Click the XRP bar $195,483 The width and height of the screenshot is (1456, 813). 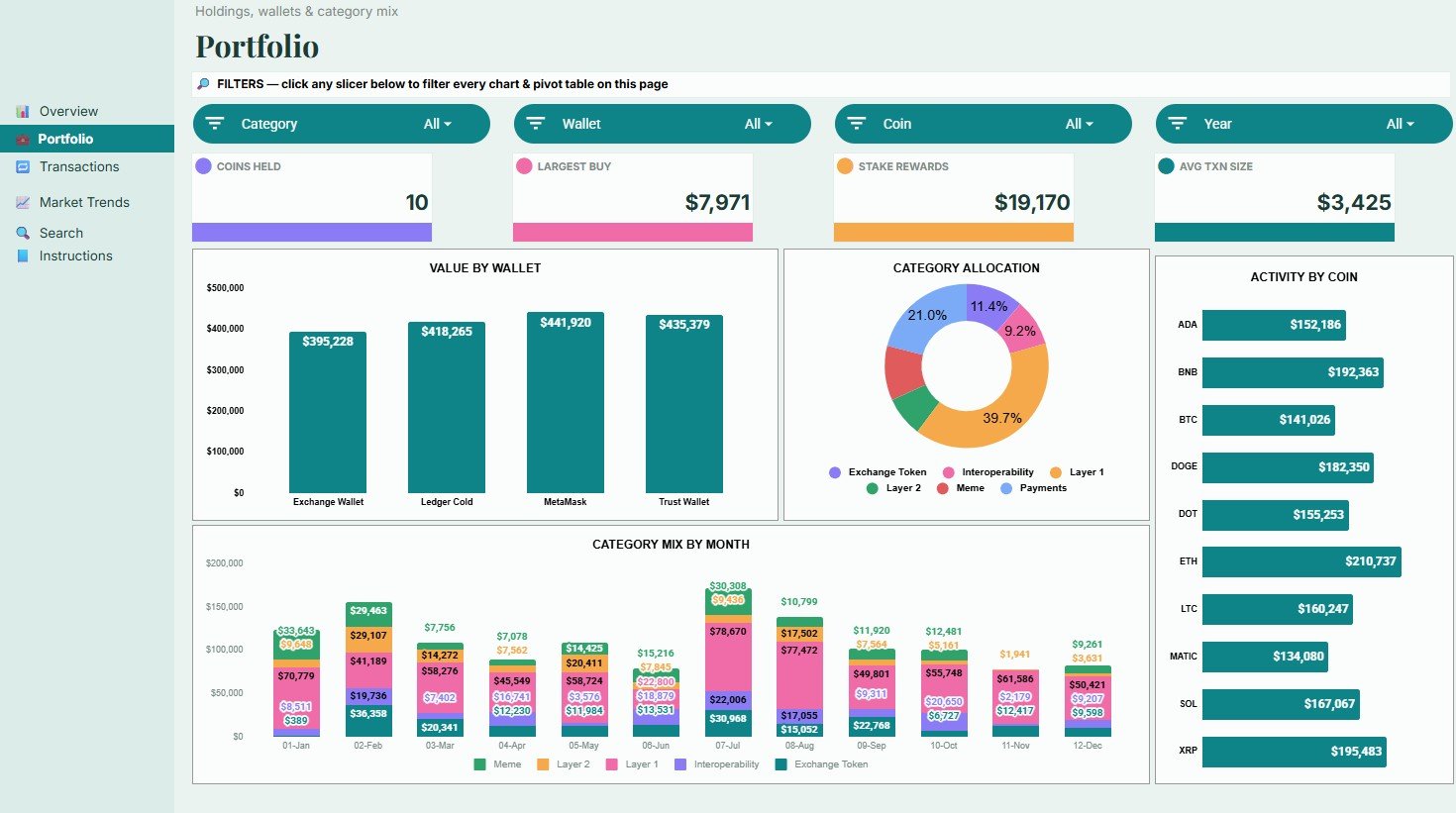click(x=1295, y=751)
